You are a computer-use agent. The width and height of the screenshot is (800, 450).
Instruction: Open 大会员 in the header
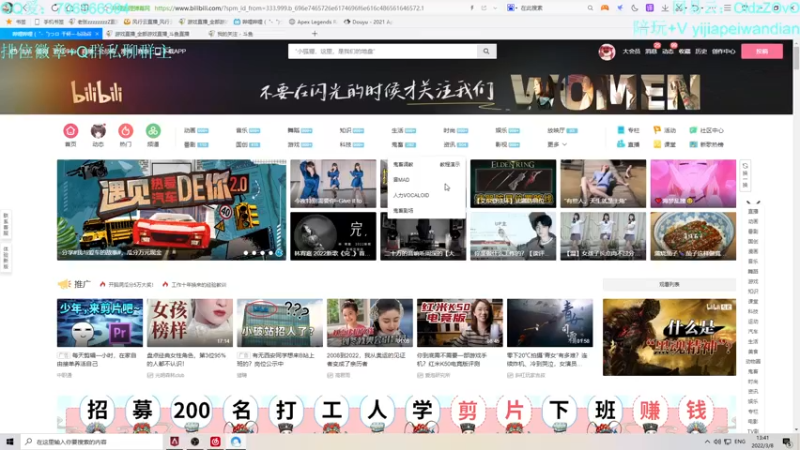click(631, 52)
